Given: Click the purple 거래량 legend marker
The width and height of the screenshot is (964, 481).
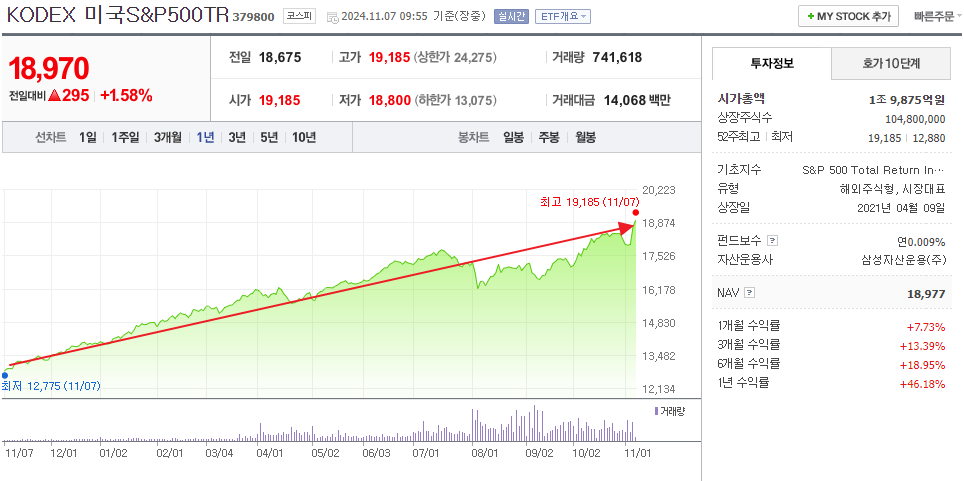Looking at the screenshot, I should click(656, 411).
